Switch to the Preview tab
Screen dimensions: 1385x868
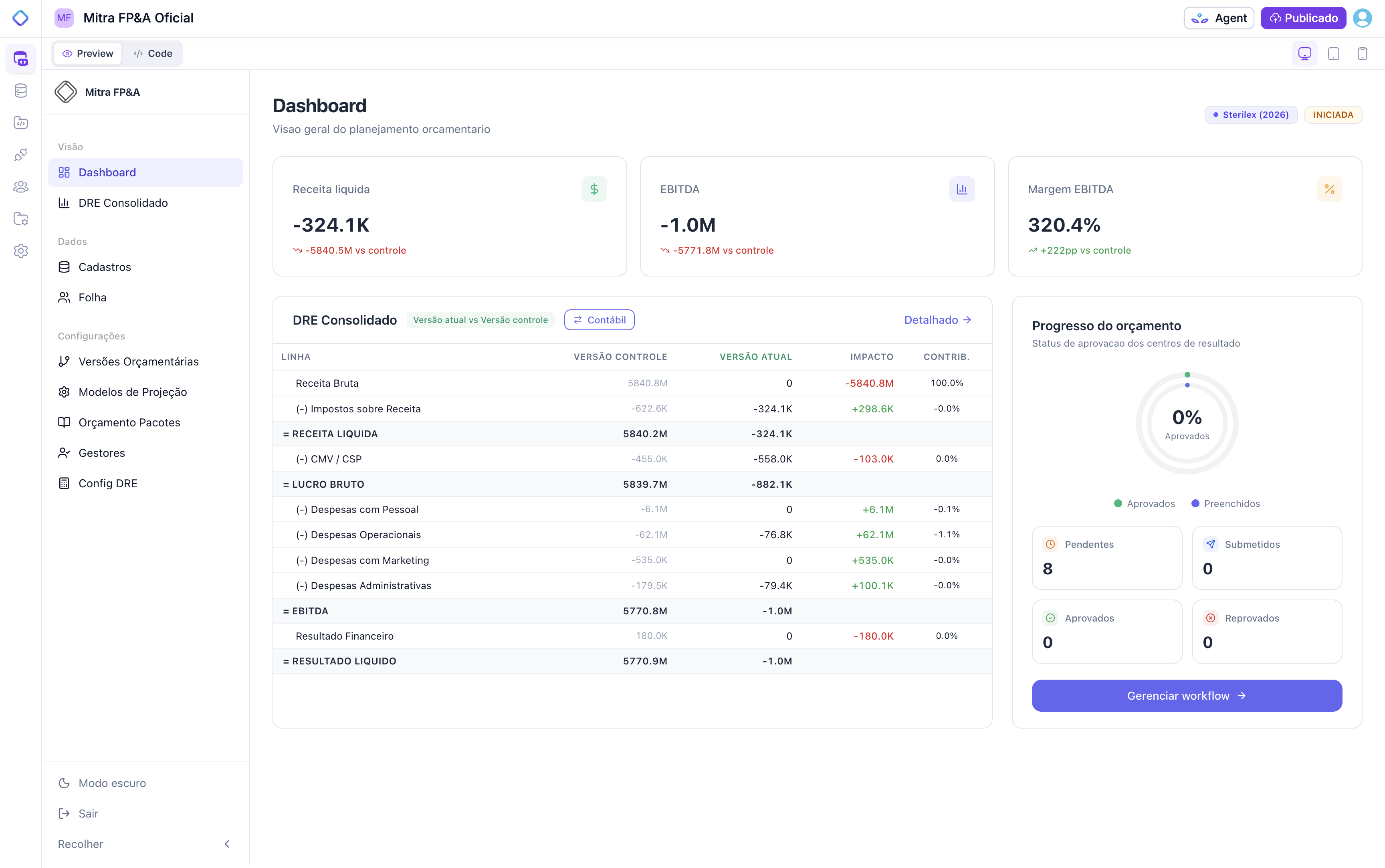pos(88,53)
